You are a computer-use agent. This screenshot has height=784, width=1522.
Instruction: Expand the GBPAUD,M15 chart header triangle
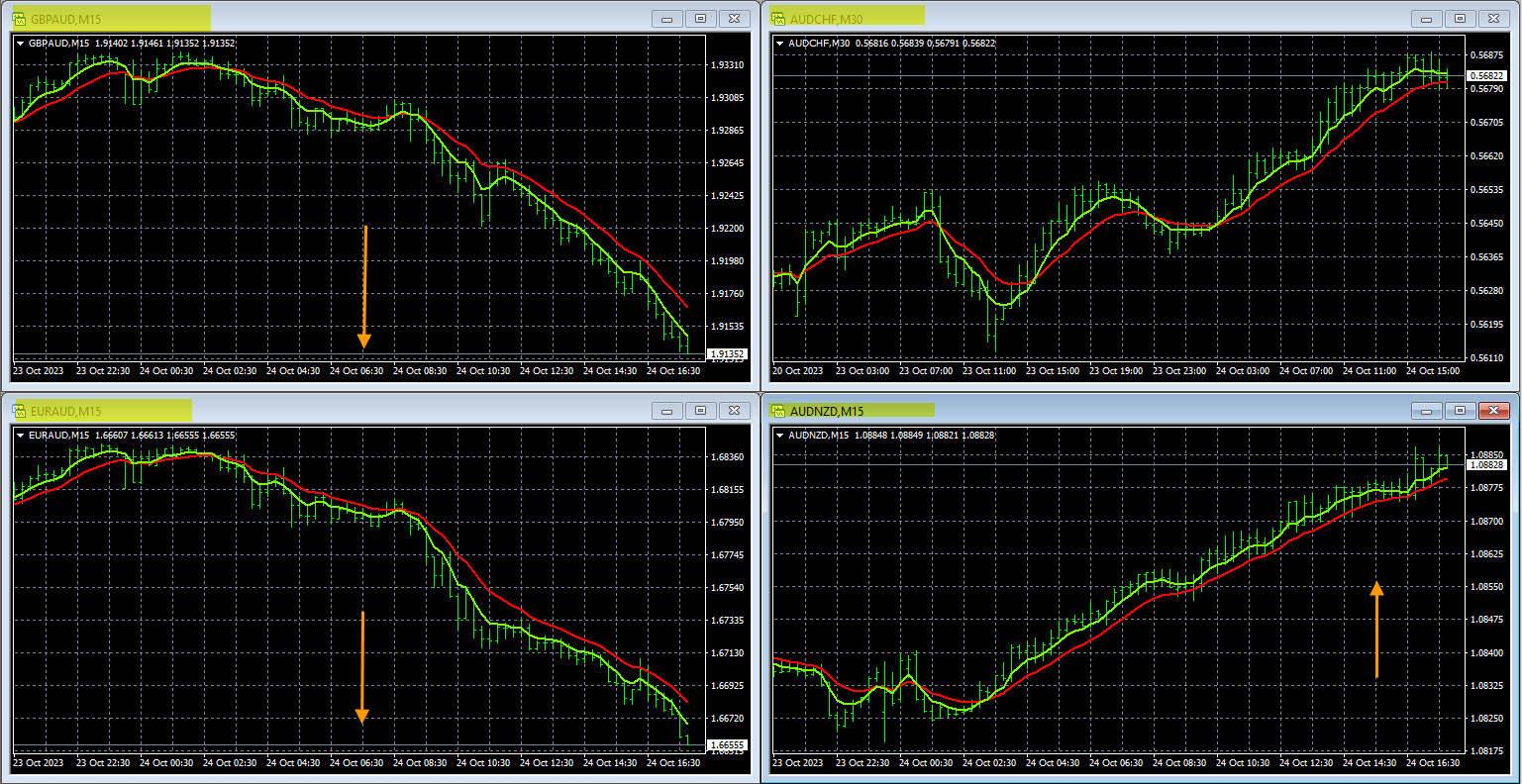tap(21, 44)
